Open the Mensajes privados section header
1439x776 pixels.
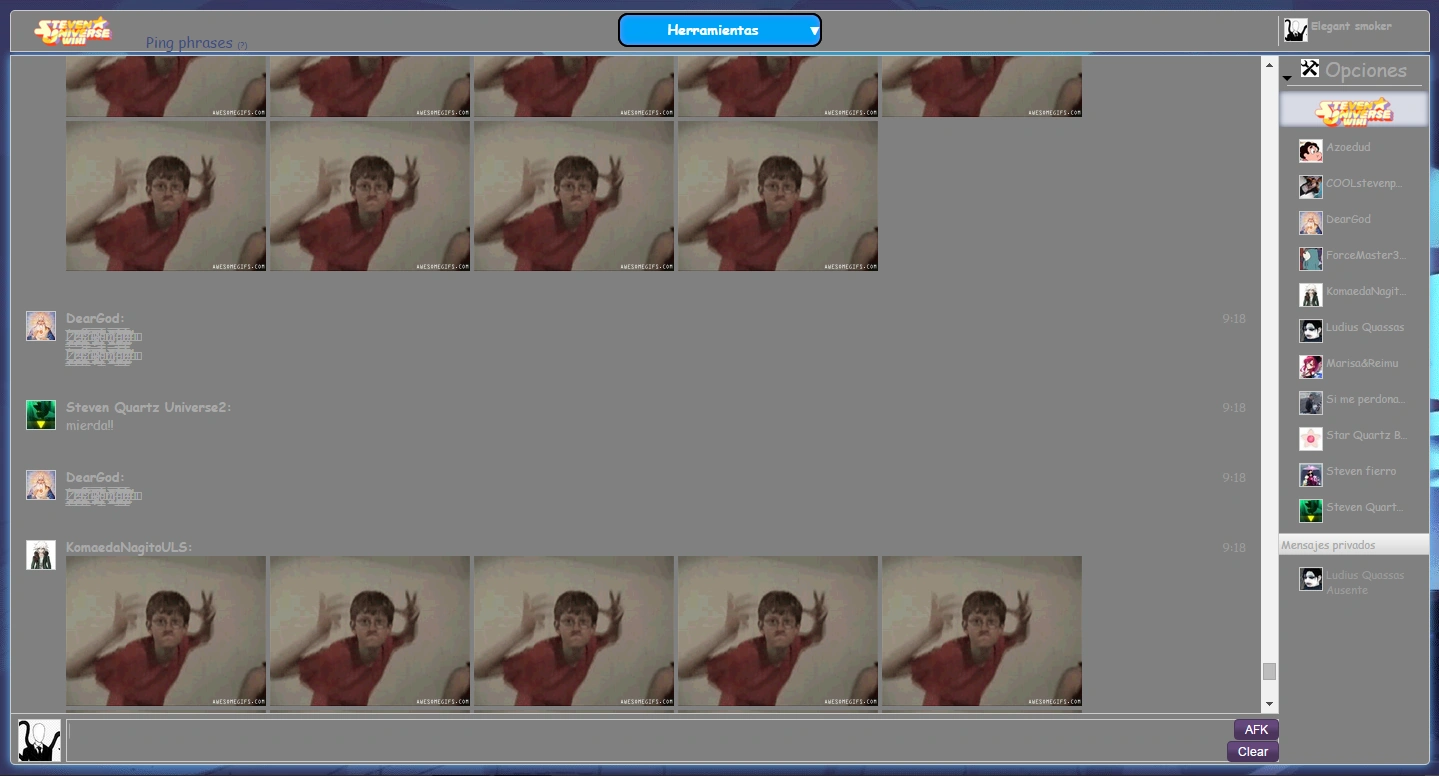[x=1353, y=545]
